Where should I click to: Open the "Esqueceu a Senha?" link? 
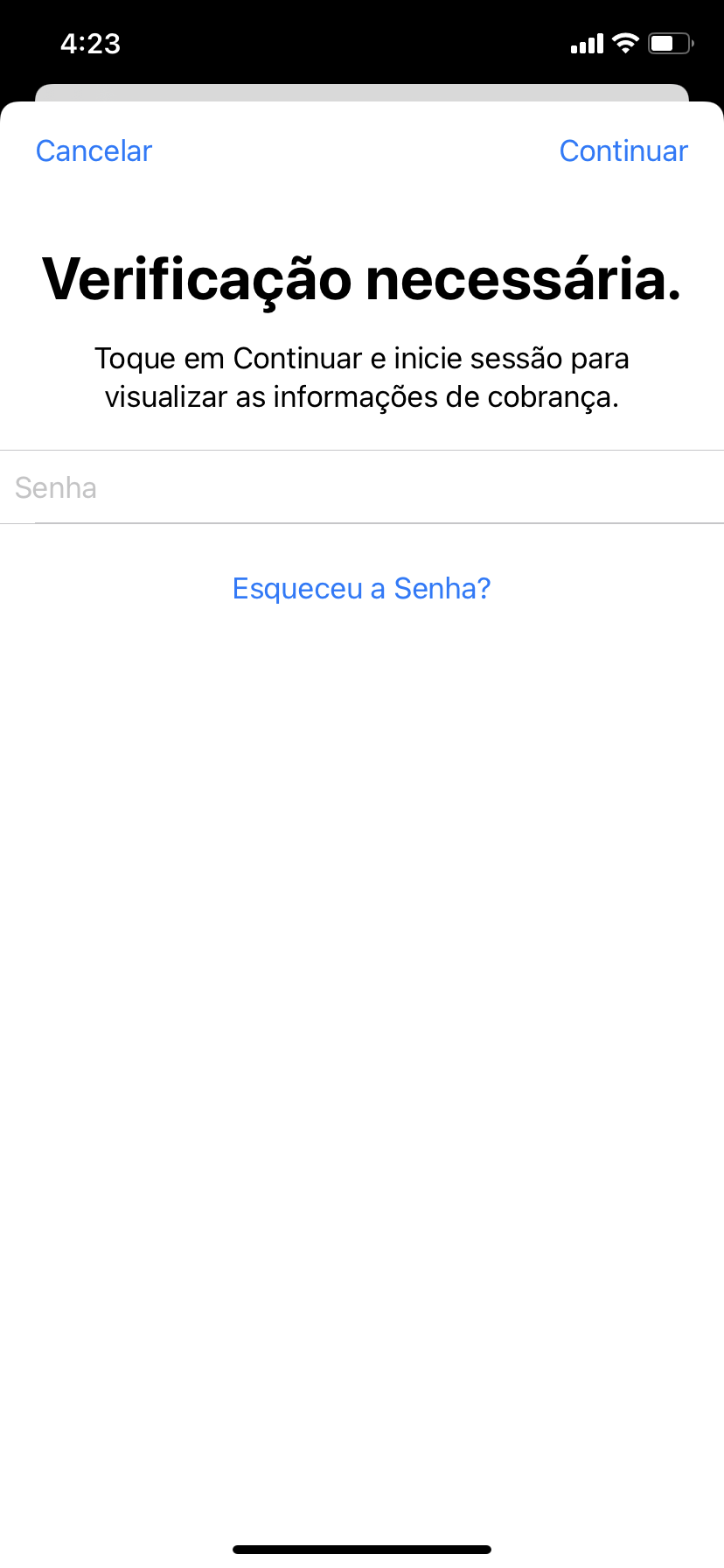[x=362, y=589]
